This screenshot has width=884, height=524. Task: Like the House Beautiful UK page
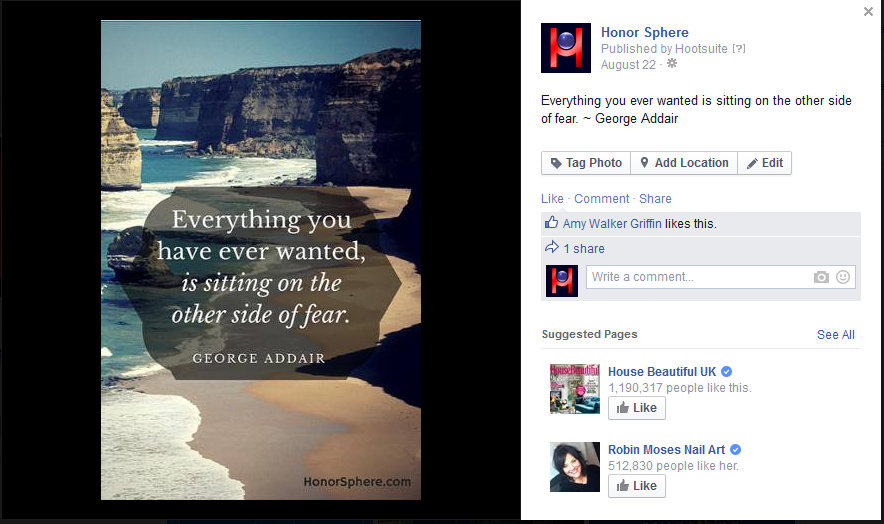point(637,408)
